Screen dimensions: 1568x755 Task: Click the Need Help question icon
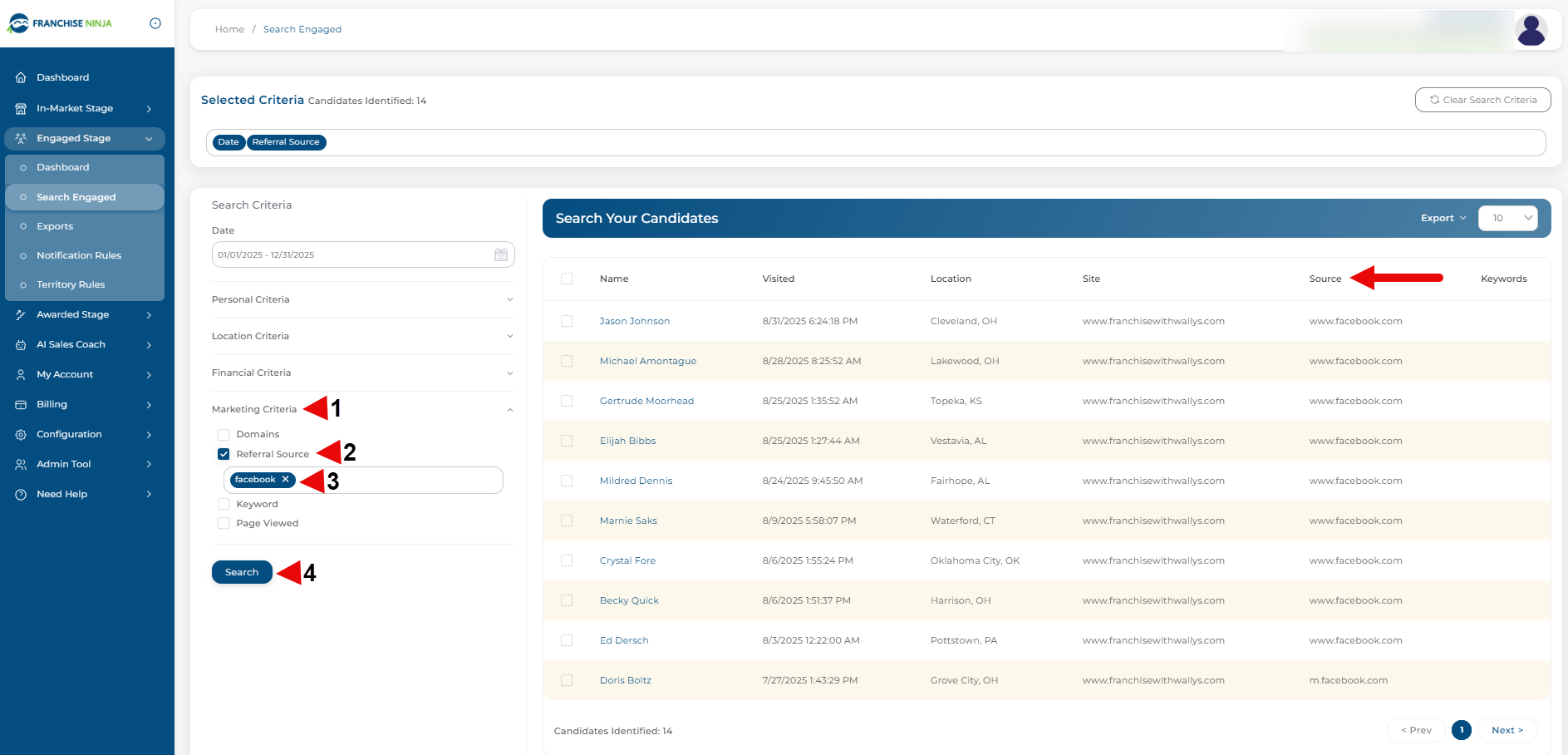[x=21, y=495]
